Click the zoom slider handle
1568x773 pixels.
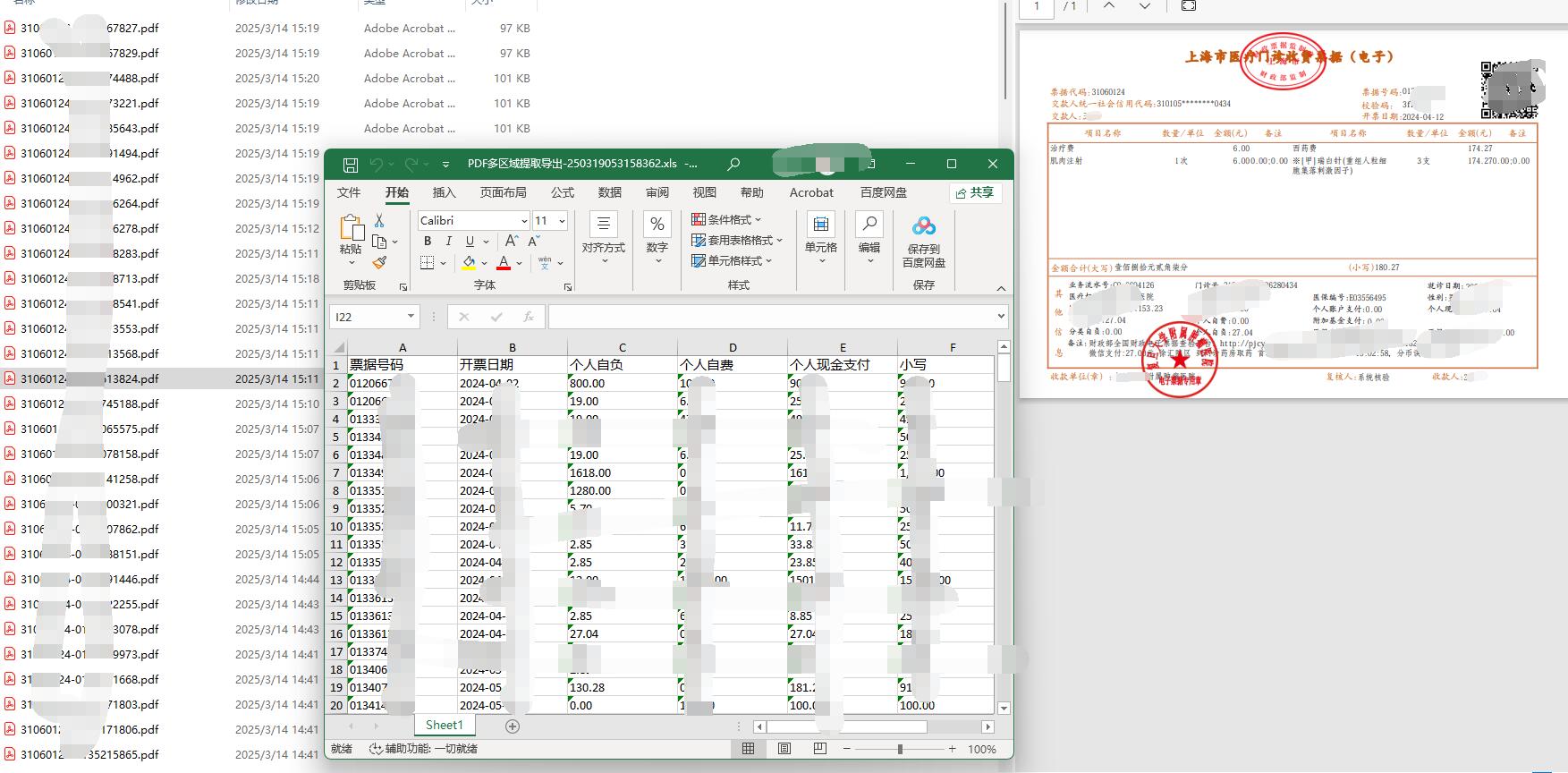[x=900, y=749]
